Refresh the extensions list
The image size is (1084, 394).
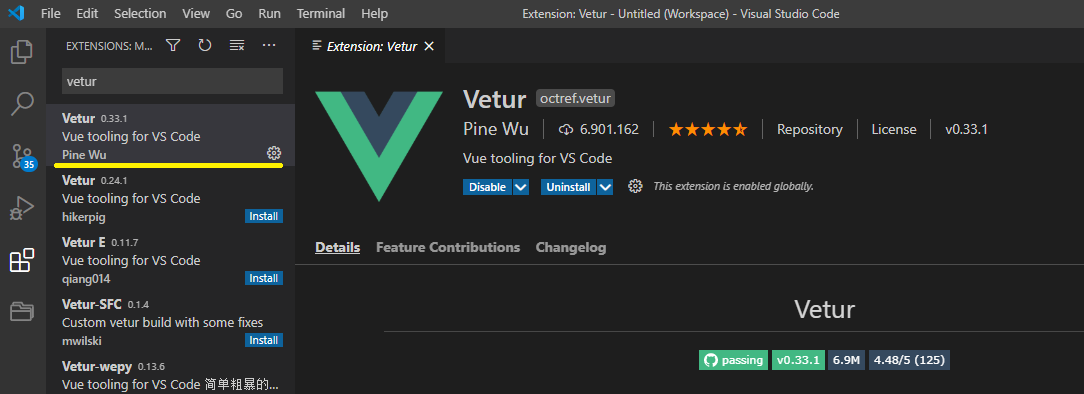205,46
